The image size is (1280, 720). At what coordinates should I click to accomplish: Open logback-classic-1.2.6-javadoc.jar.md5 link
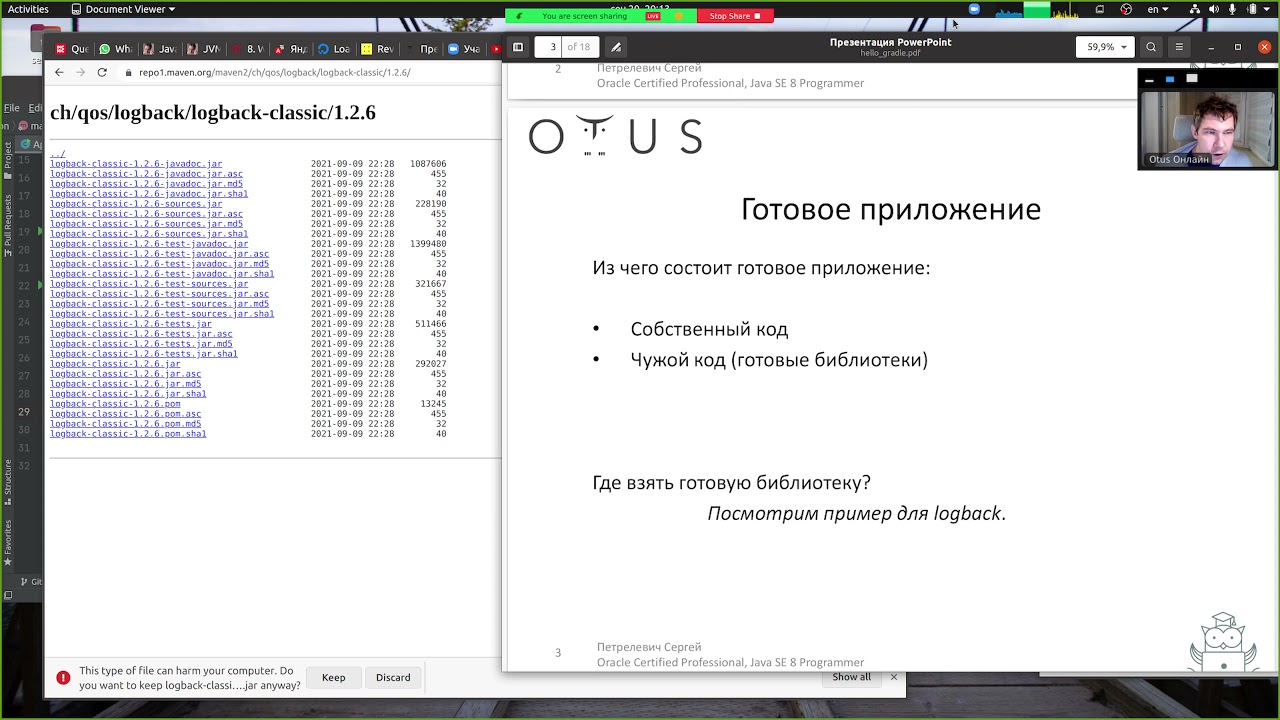tap(146, 184)
